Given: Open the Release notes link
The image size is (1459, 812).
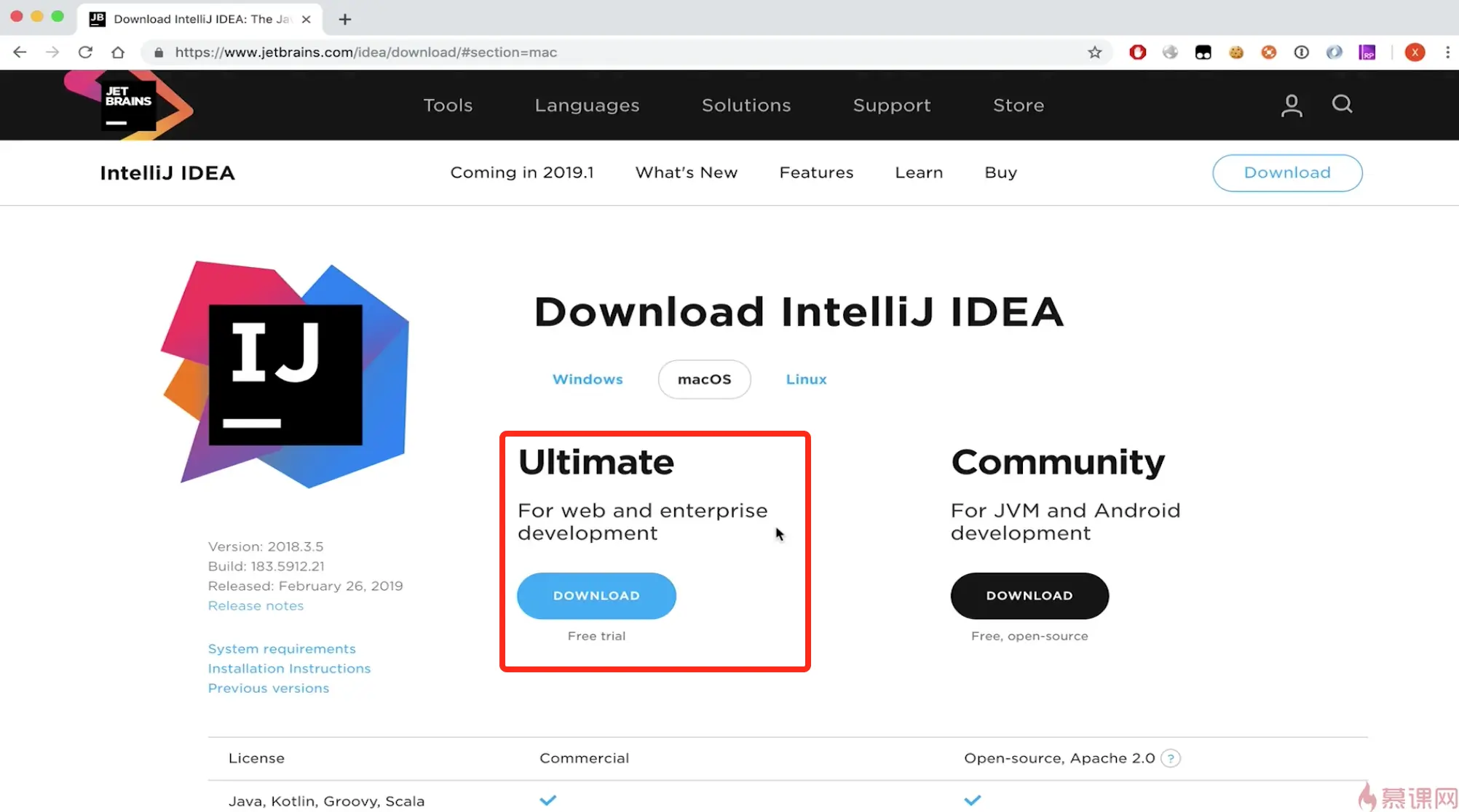Looking at the screenshot, I should [x=256, y=605].
